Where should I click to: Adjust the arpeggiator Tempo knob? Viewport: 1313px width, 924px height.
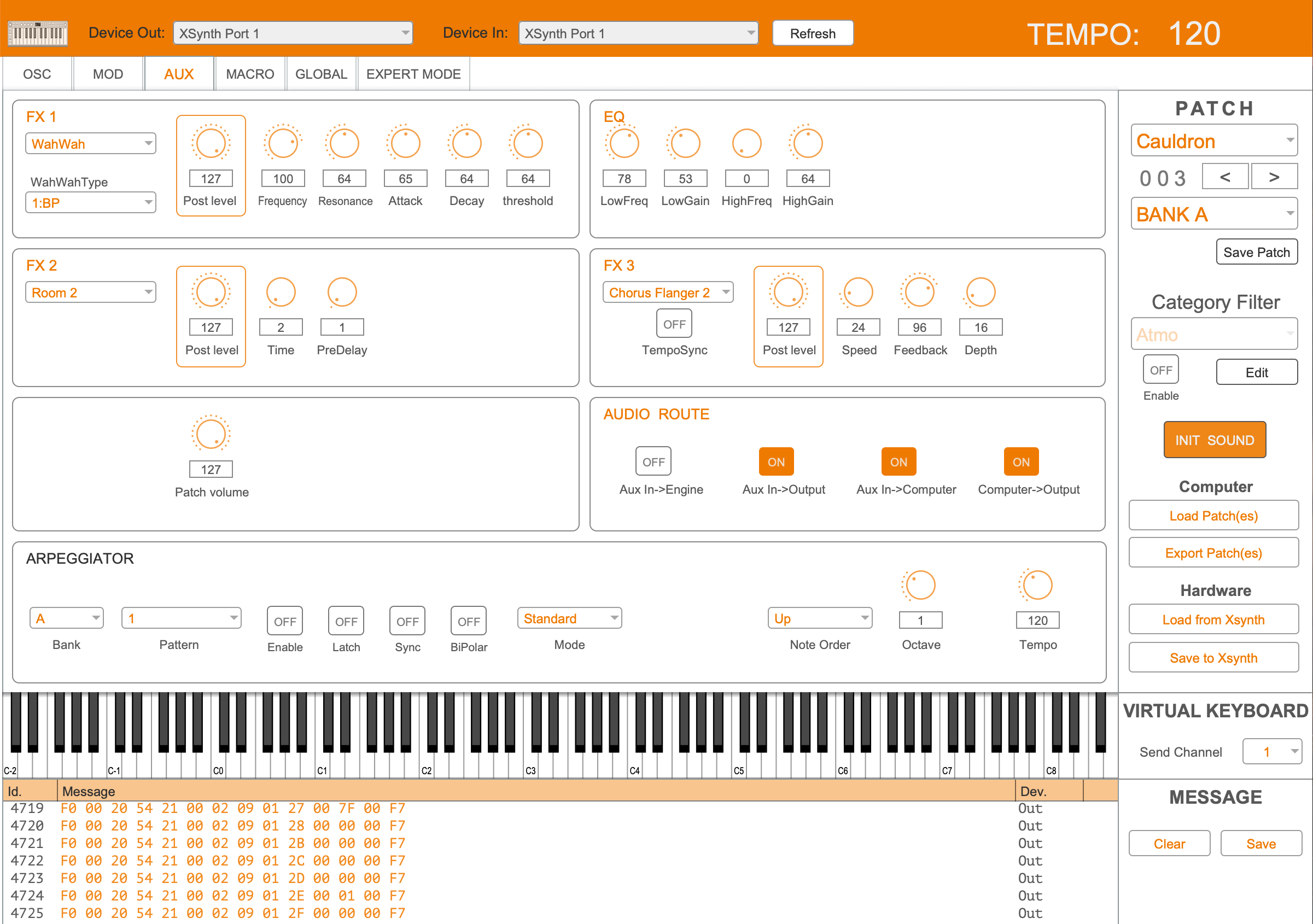1036,584
